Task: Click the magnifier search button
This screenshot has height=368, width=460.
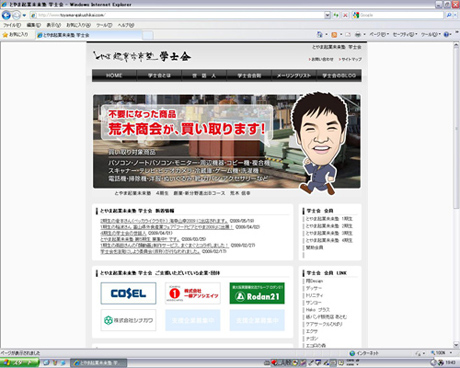Action: [449, 15]
